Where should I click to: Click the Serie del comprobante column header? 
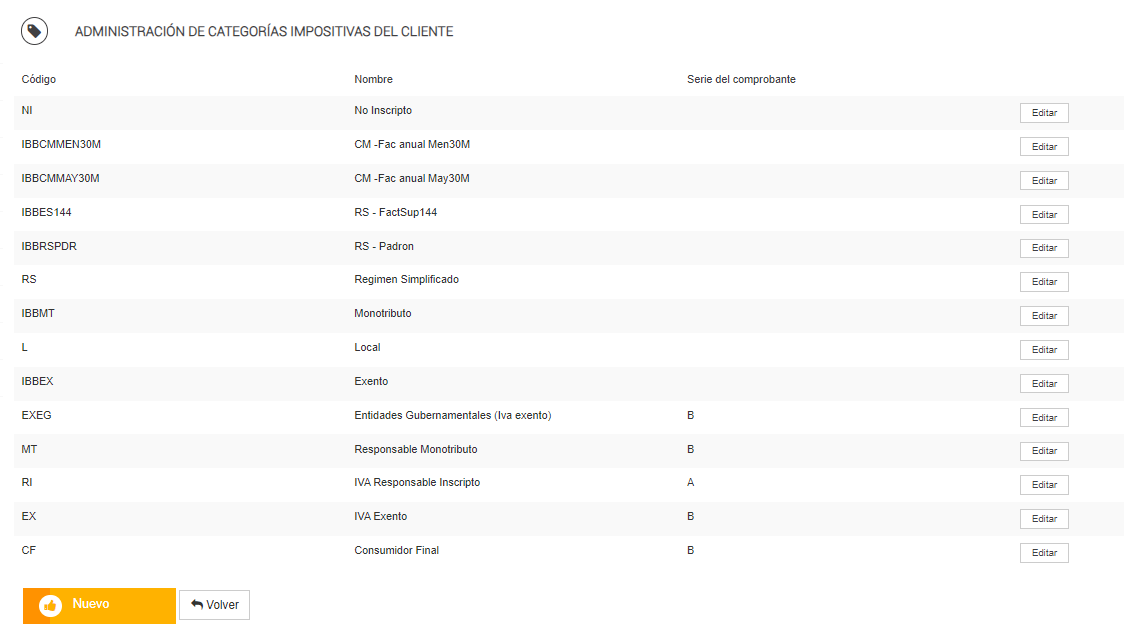coord(741,79)
